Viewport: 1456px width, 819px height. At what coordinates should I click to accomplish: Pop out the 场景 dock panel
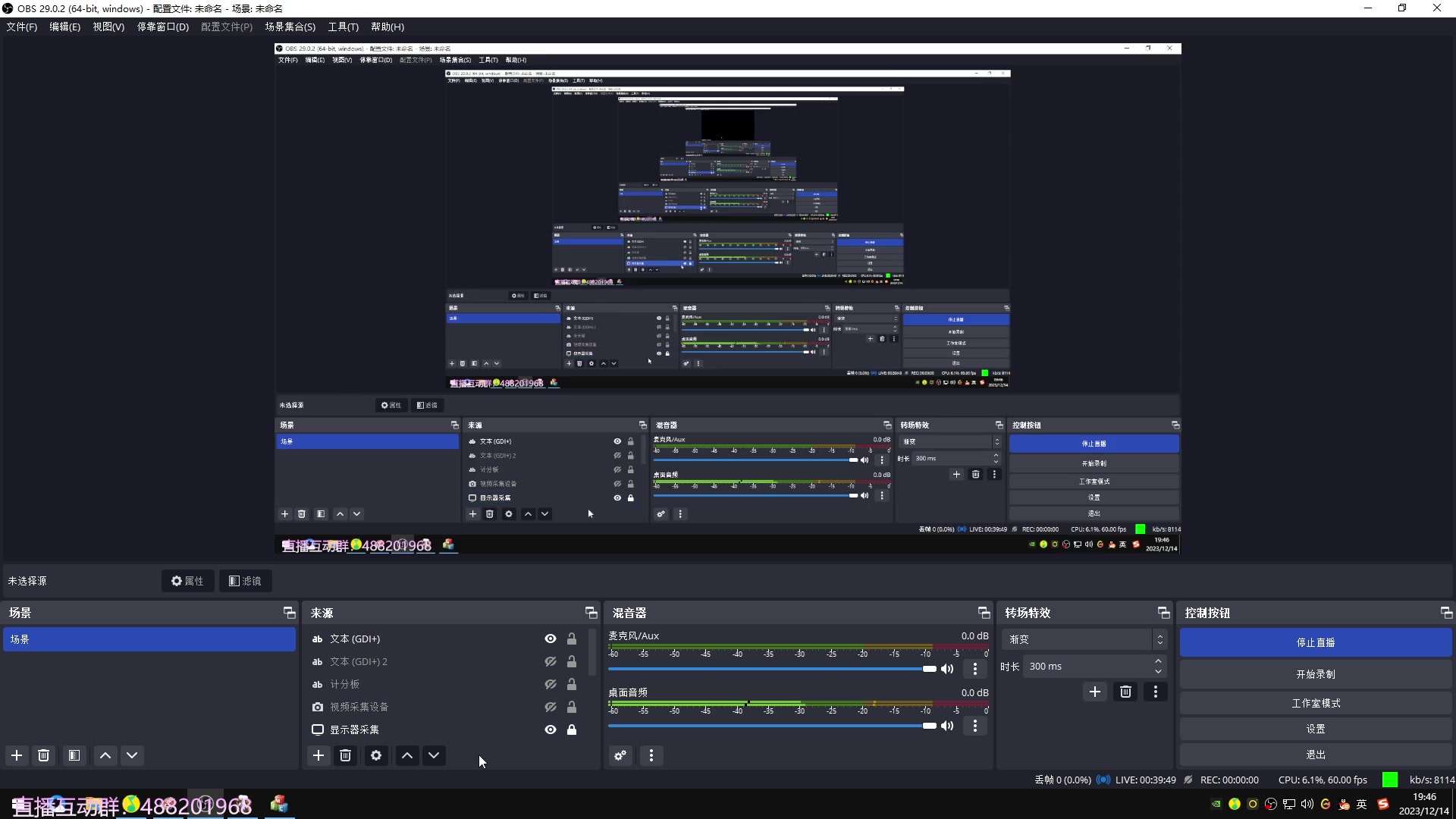click(289, 613)
